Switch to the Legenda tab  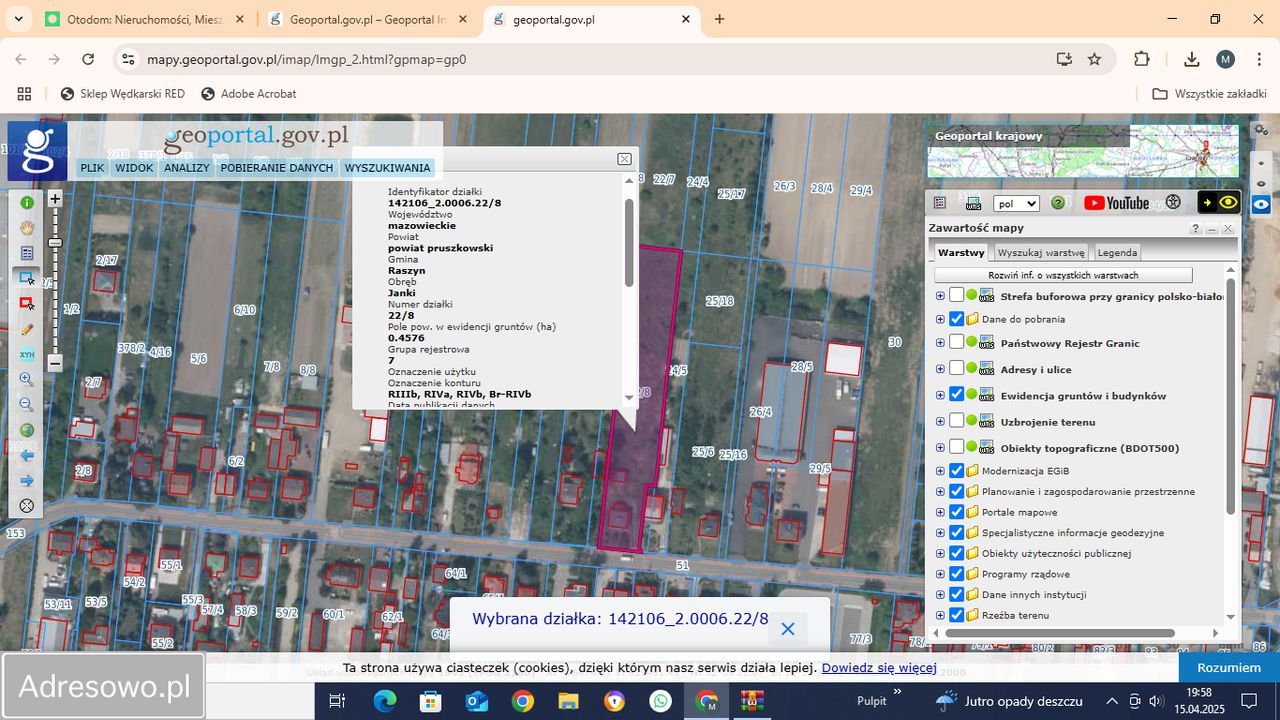[x=1117, y=253]
